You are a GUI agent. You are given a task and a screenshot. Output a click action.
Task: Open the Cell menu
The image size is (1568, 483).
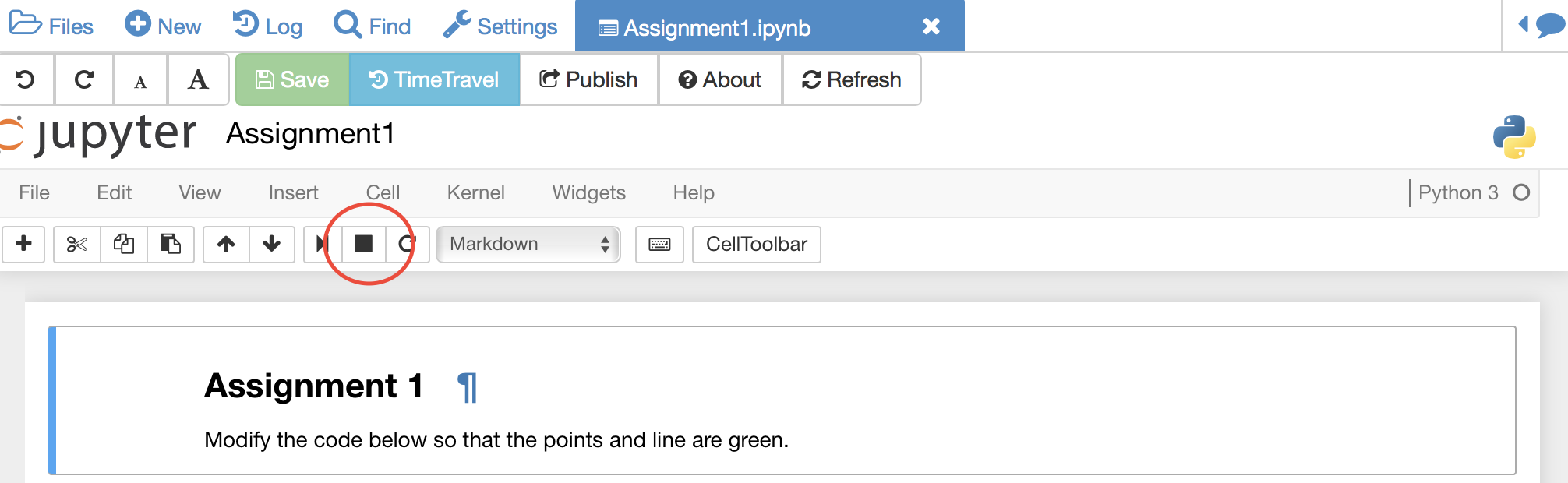(383, 192)
